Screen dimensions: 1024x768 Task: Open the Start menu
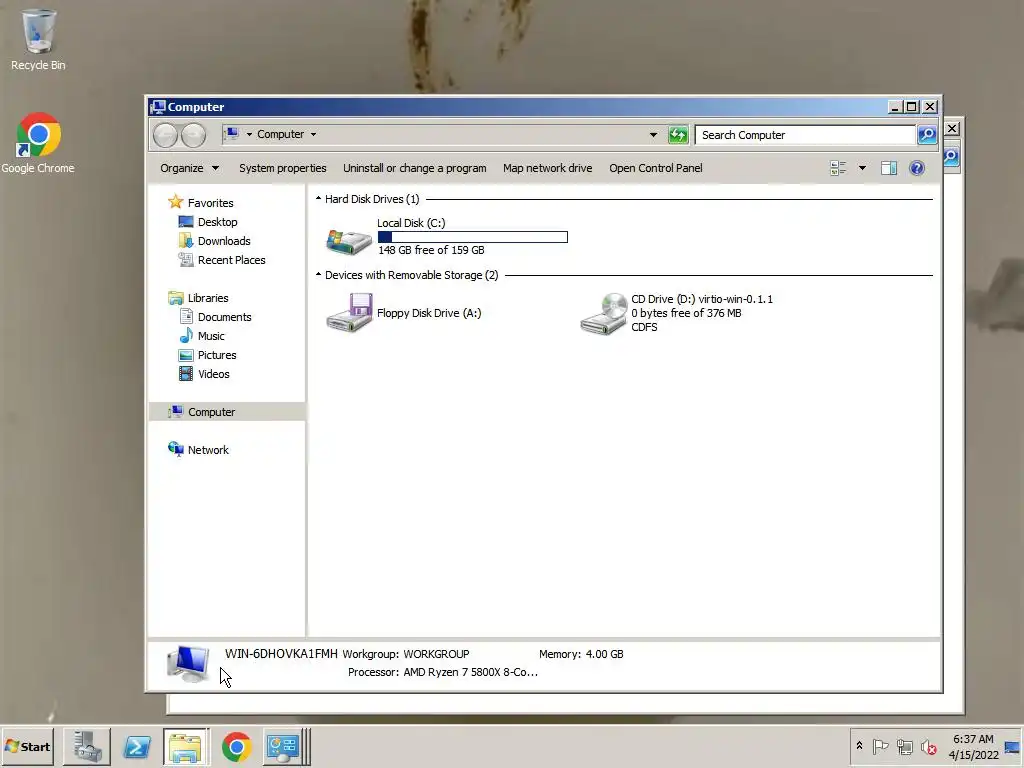[x=27, y=746]
